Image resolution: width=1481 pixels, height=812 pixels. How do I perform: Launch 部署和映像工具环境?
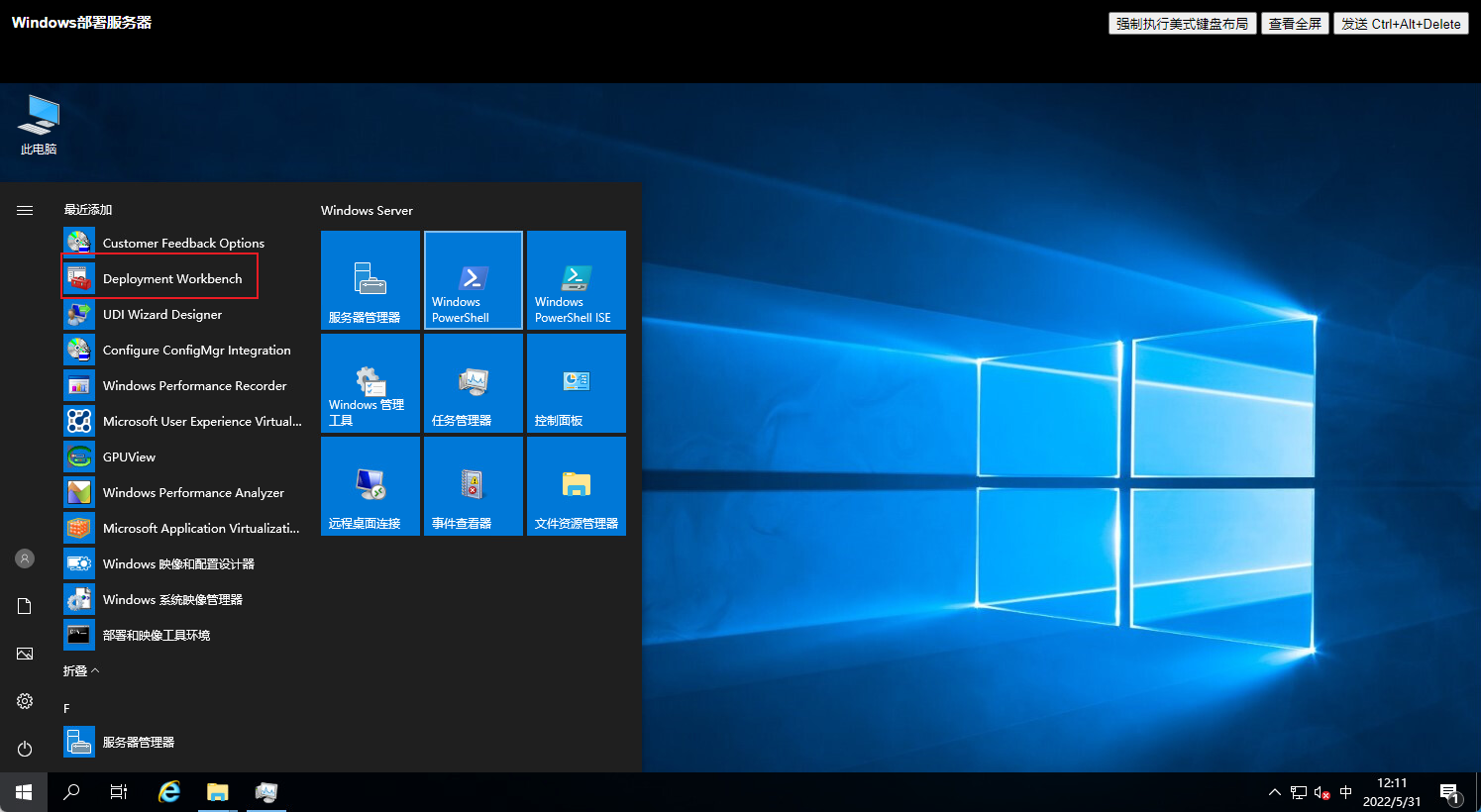(183, 635)
